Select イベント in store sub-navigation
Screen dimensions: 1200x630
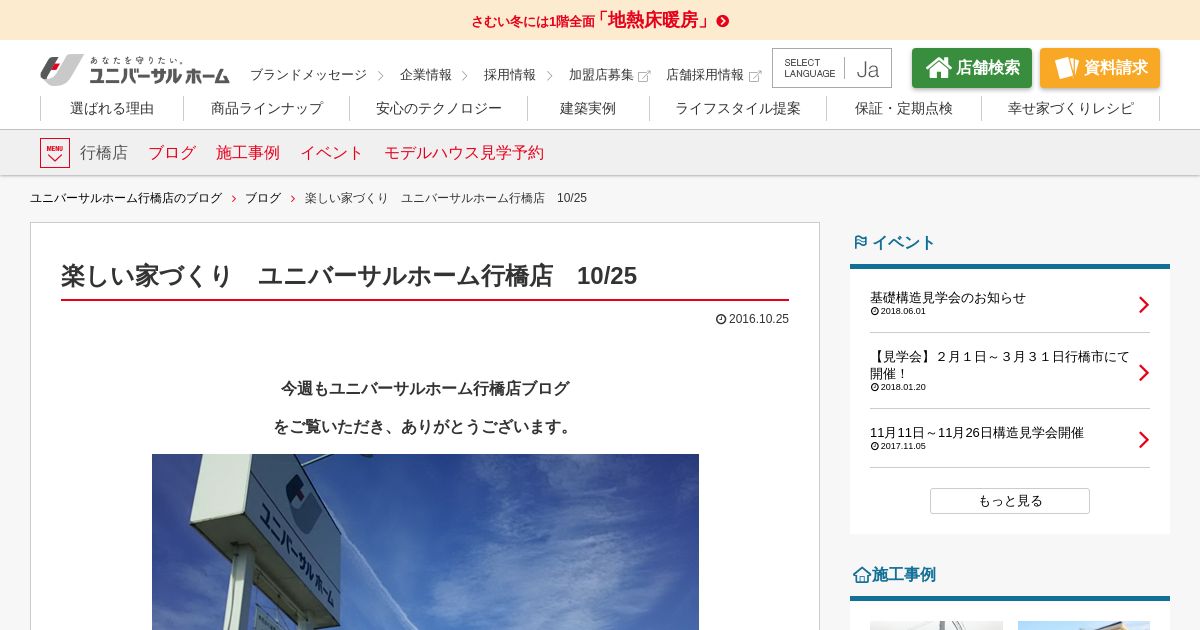click(332, 153)
